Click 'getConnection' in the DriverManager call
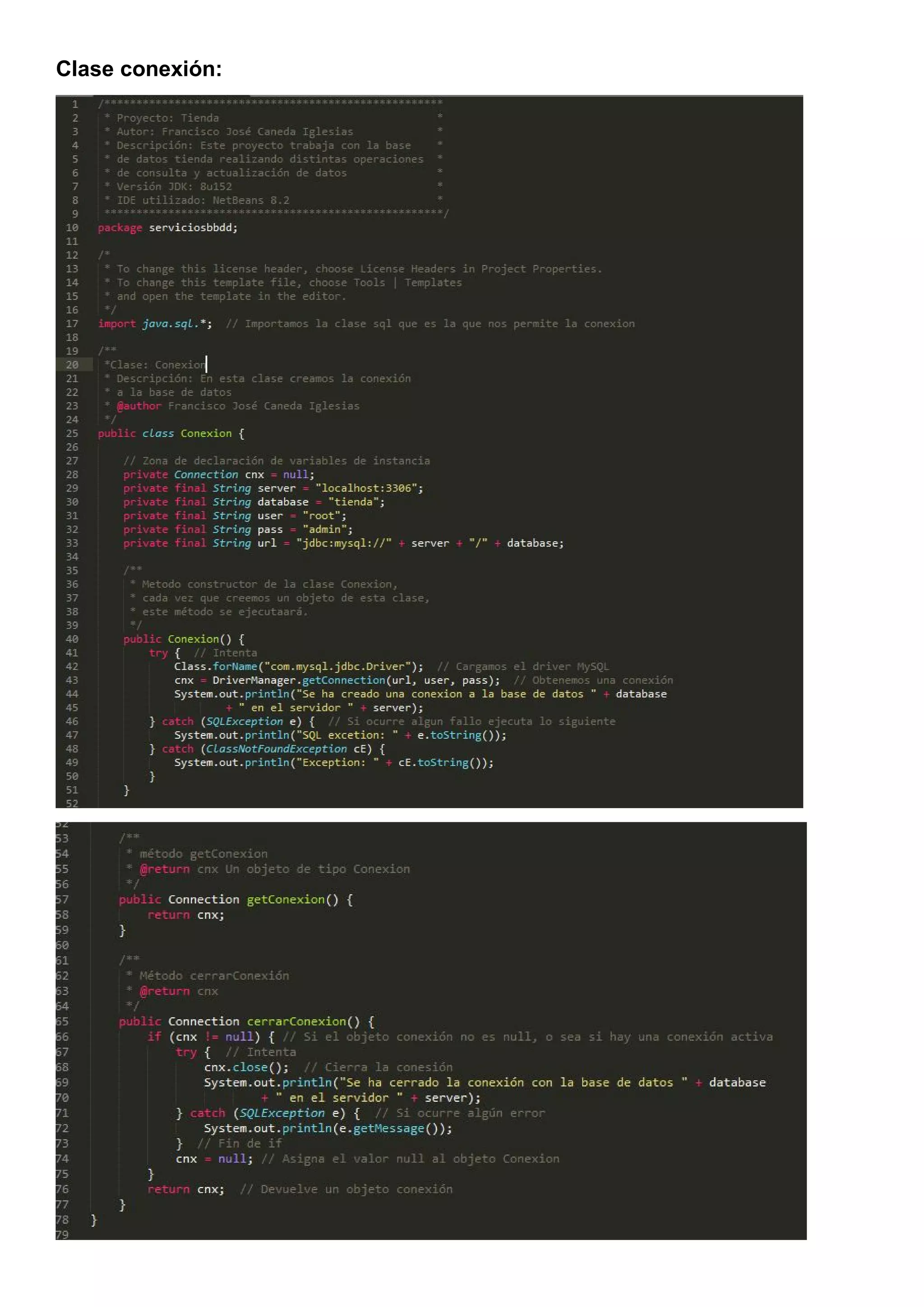This screenshot has height=1307, width=924. point(344,680)
